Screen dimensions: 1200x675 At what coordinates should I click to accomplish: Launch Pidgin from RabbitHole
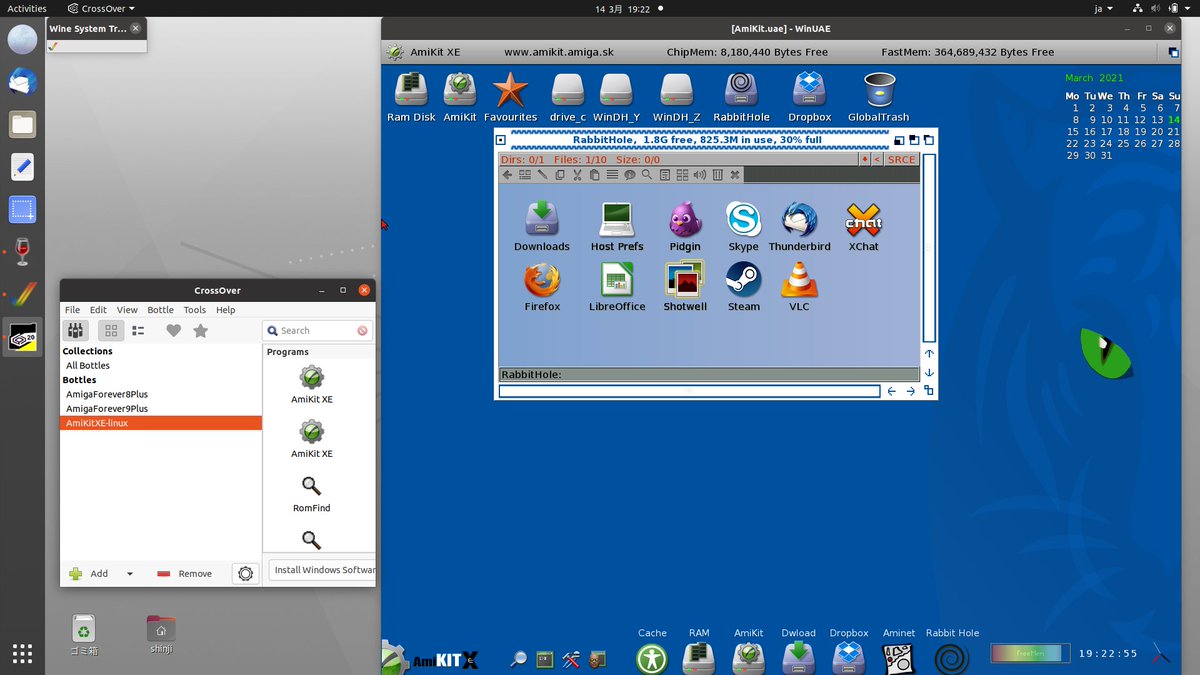pyautogui.click(x=685, y=227)
